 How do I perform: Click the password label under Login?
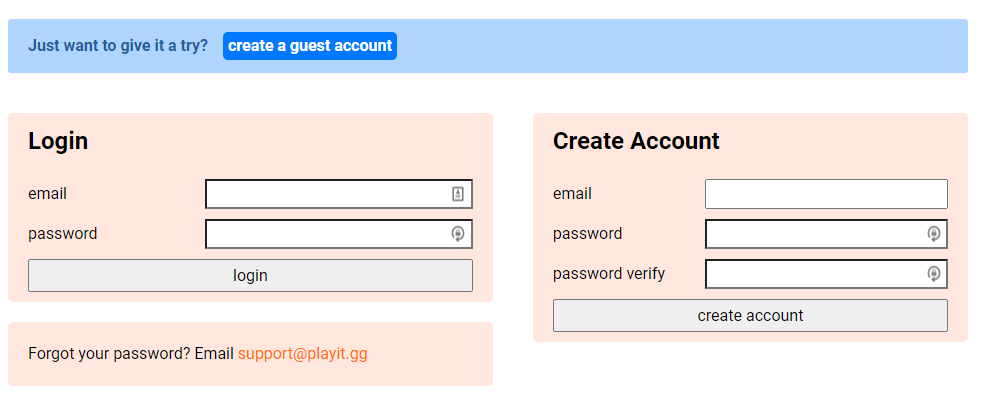[x=63, y=234]
